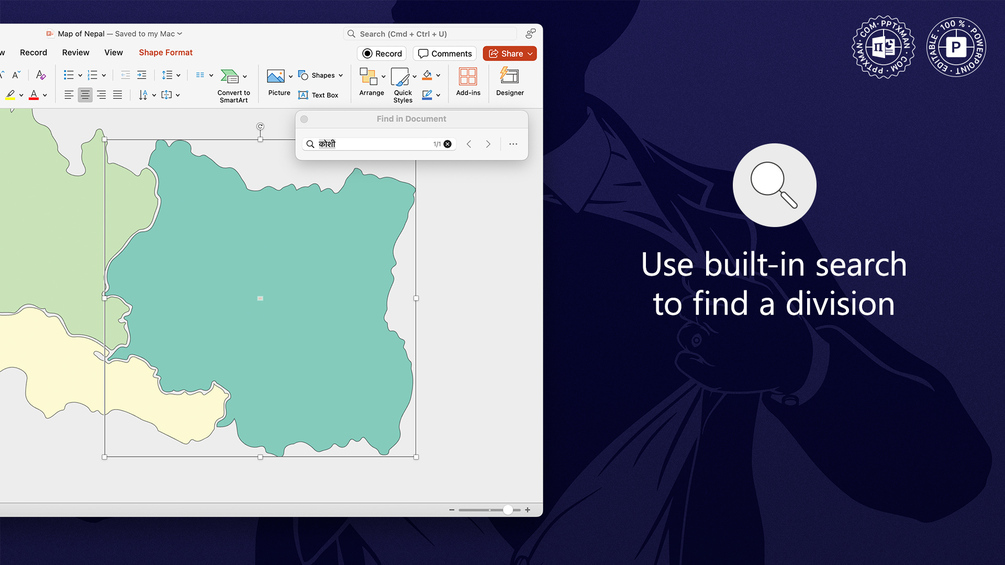The width and height of the screenshot is (1005, 565).
Task: Open align text vertical options
Action: (170, 95)
